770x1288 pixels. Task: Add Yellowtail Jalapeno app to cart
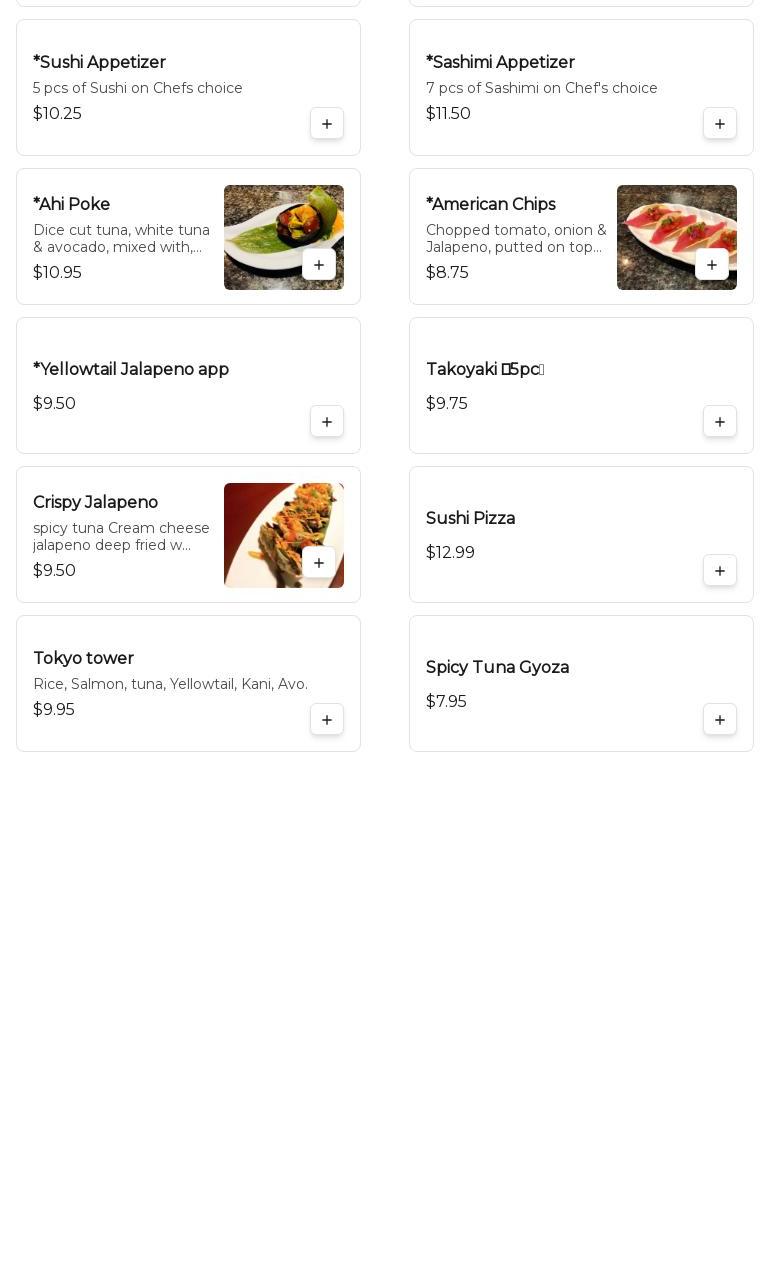point(327,422)
